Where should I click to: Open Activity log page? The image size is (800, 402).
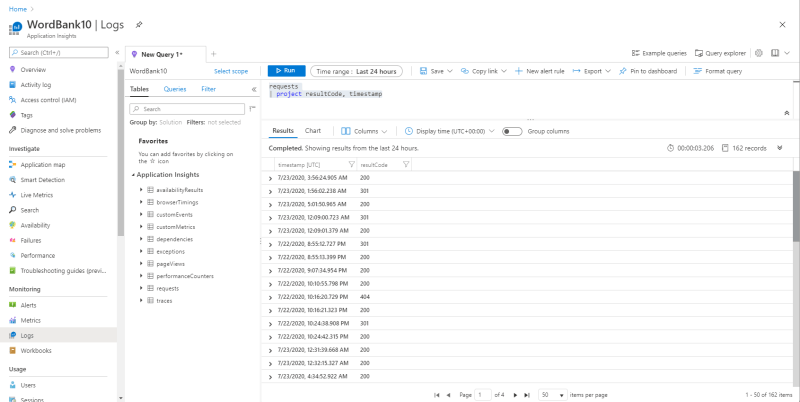[x=36, y=85]
